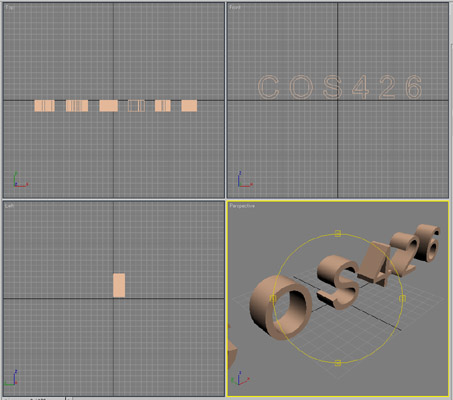Select the extruded block in Left viewport
Image resolution: width=453 pixels, height=400 pixels.
pyautogui.click(x=119, y=285)
